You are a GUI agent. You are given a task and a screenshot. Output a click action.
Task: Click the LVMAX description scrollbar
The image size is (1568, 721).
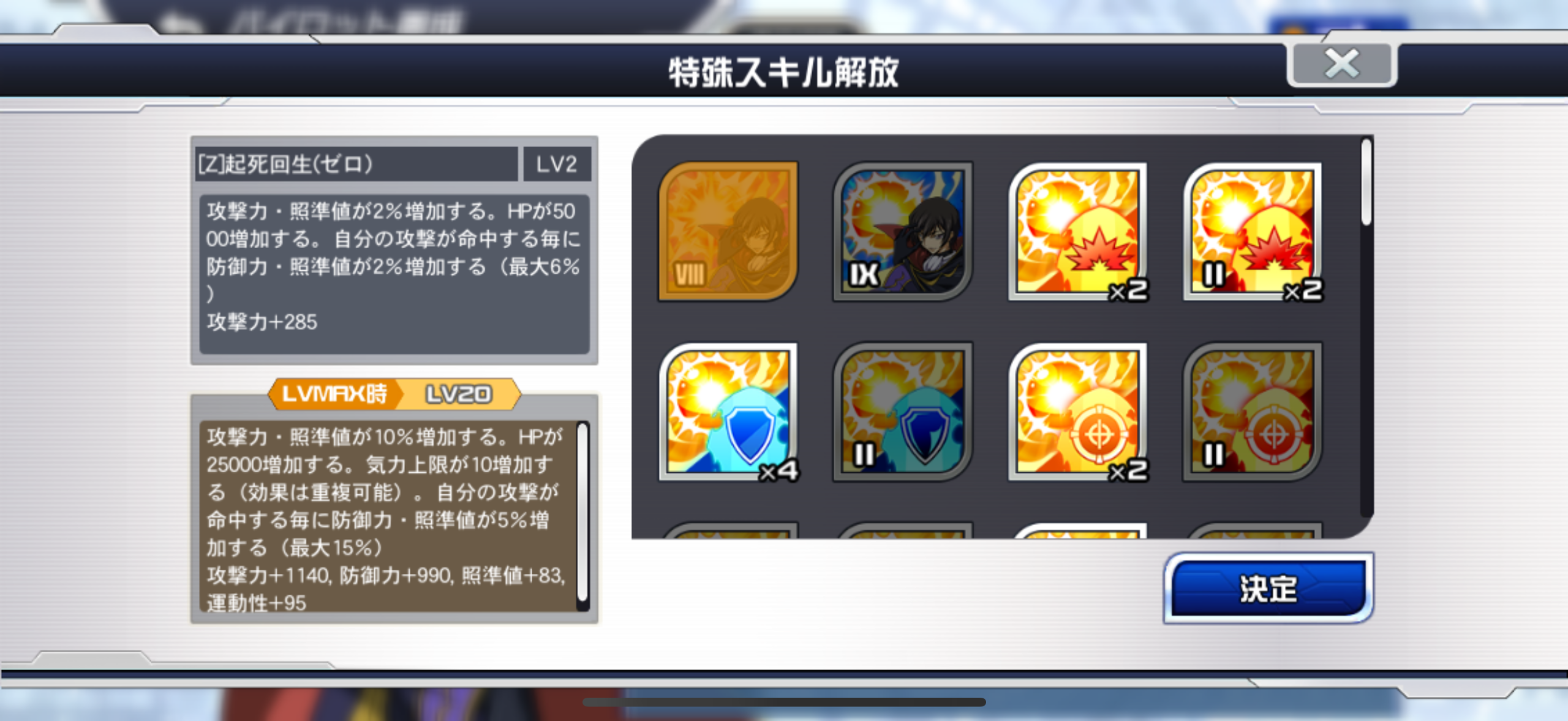tap(582, 515)
